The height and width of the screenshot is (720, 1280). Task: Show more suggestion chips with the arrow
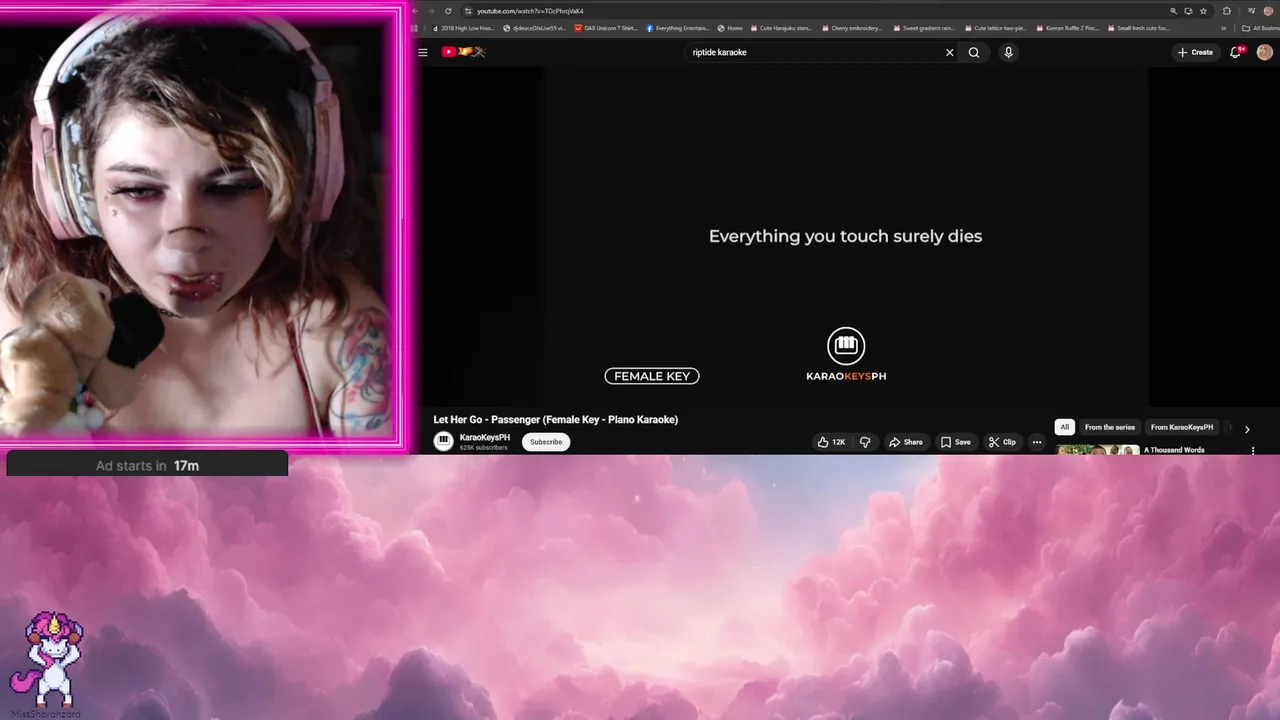(1247, 428)
